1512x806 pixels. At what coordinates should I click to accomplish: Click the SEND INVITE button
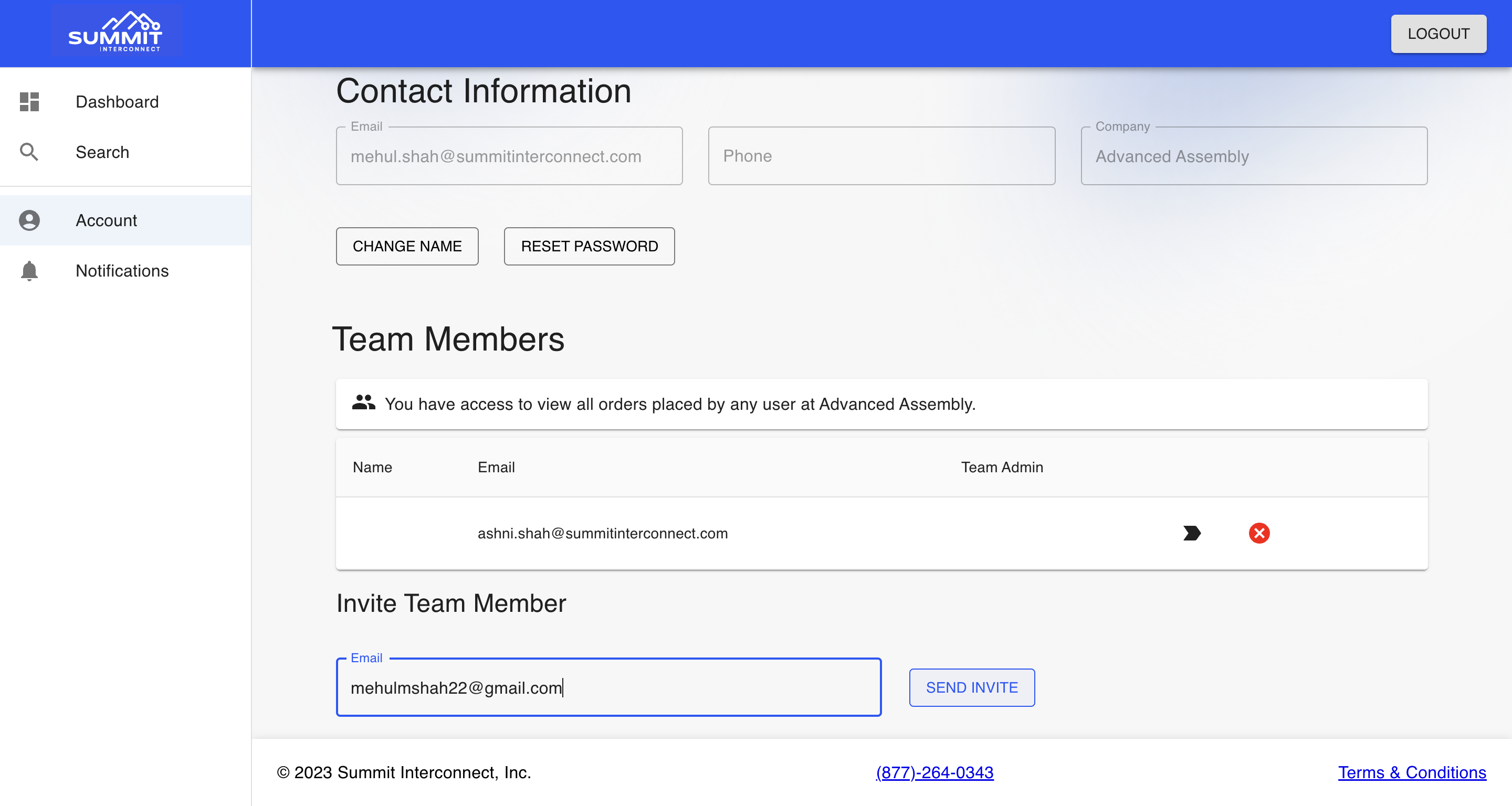[971, 687]
